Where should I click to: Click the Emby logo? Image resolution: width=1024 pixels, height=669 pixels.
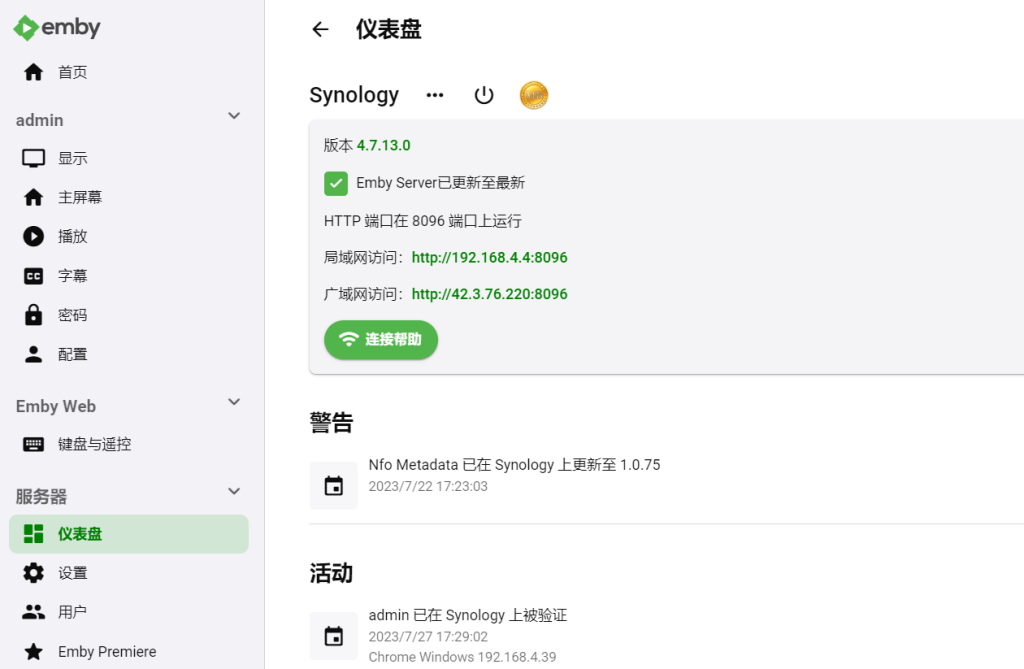(57, 27)
